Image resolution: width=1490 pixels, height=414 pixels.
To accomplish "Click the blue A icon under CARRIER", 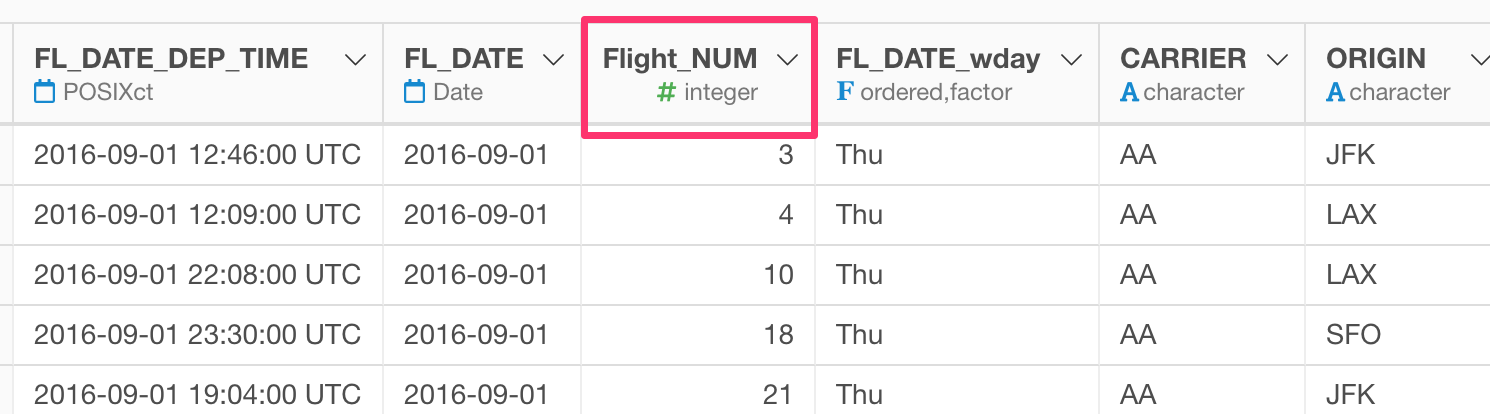I will [x=1130, y=93].
